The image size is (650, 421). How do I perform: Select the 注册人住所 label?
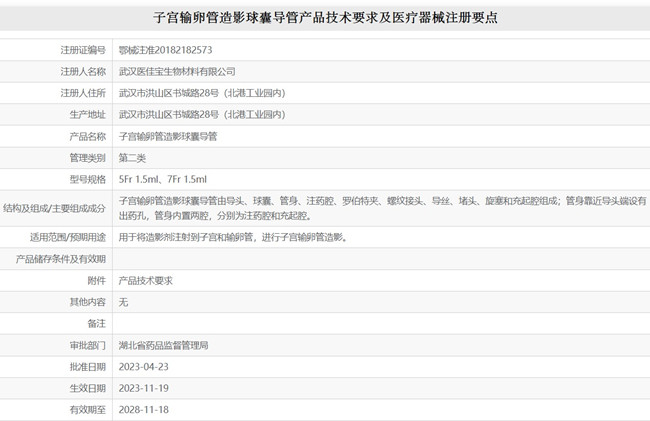click(x=83, y=93)
